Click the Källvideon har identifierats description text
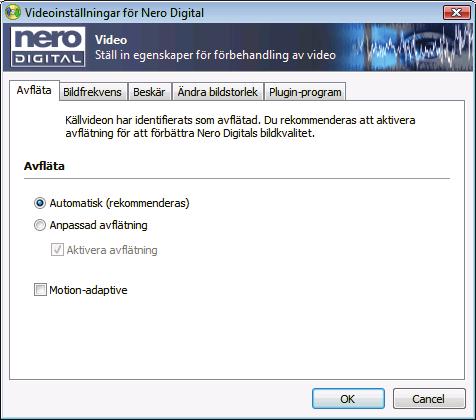 click(240, 127)
